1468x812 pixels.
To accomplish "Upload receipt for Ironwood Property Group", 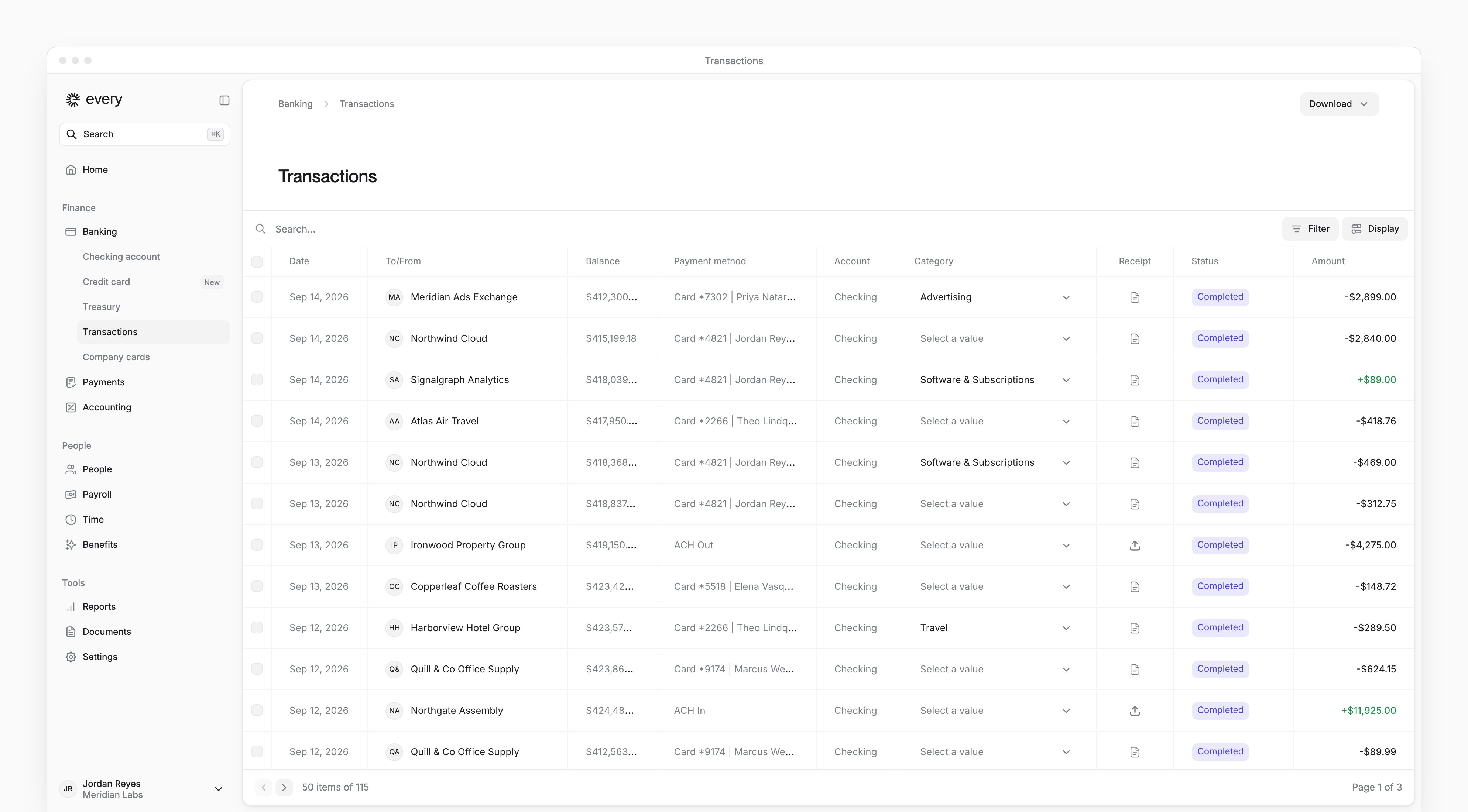I will (x=1135, y=545).
